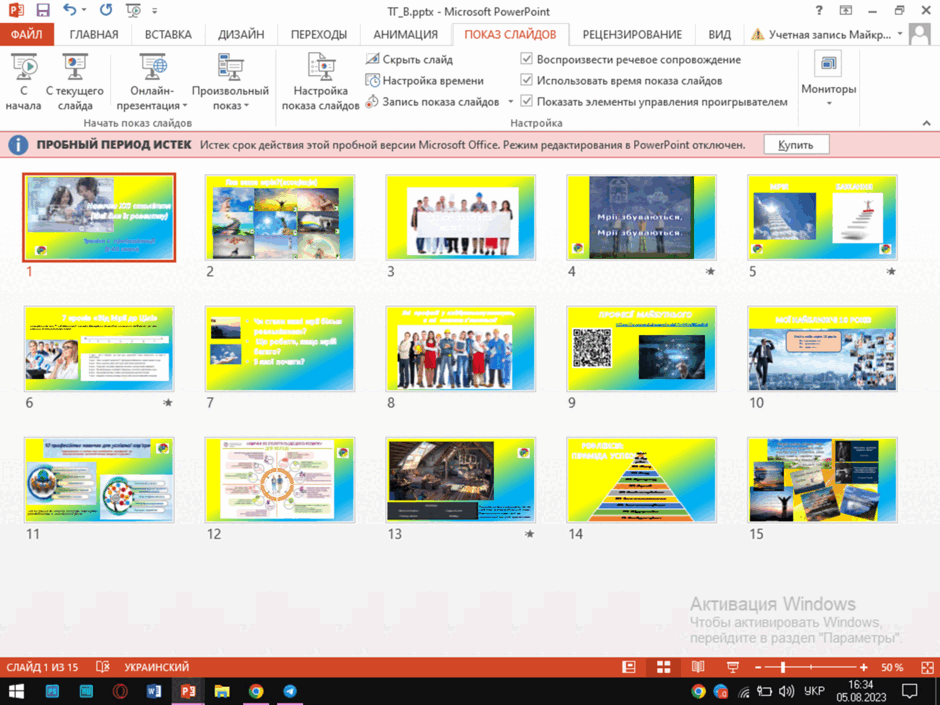Open Slide show setup (Настройка показа слайдов)
This screenshot has width=940, height=705.
click(x=321, y=82)
